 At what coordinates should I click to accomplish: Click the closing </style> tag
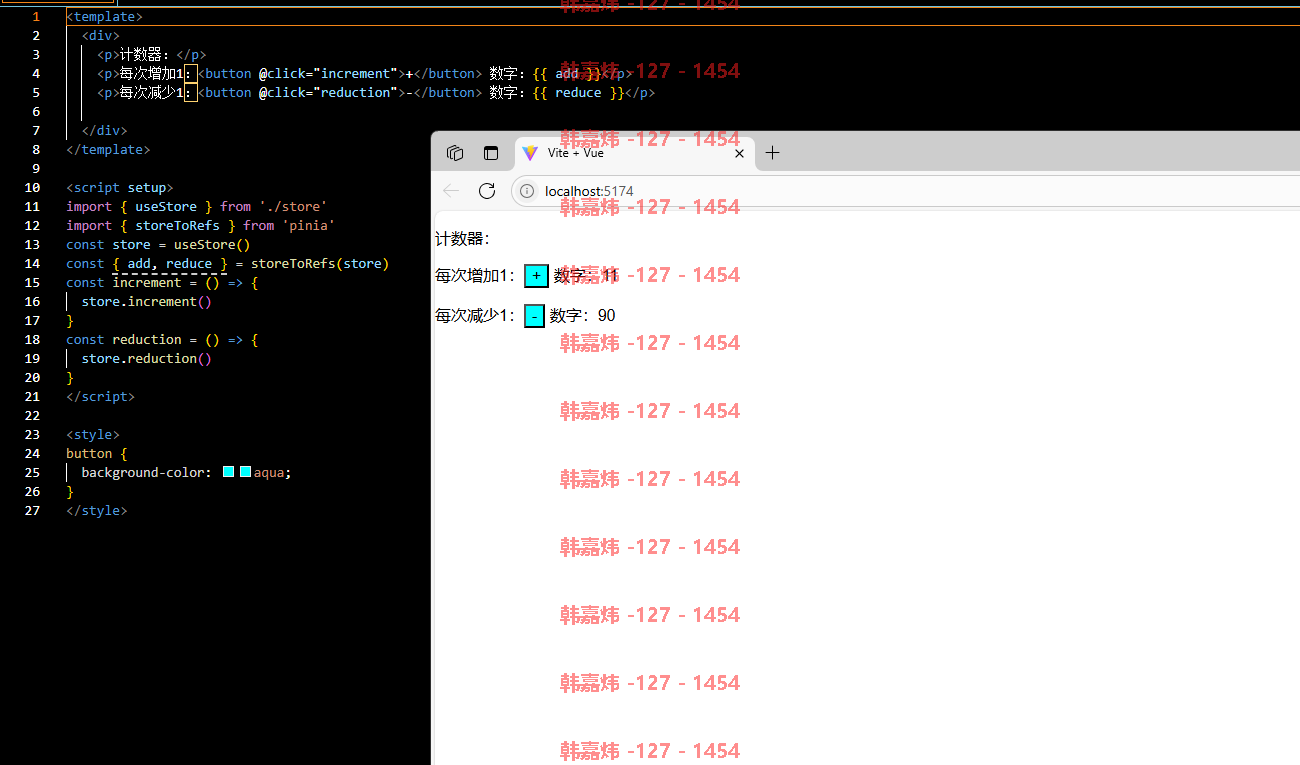(x=97, y=510)
